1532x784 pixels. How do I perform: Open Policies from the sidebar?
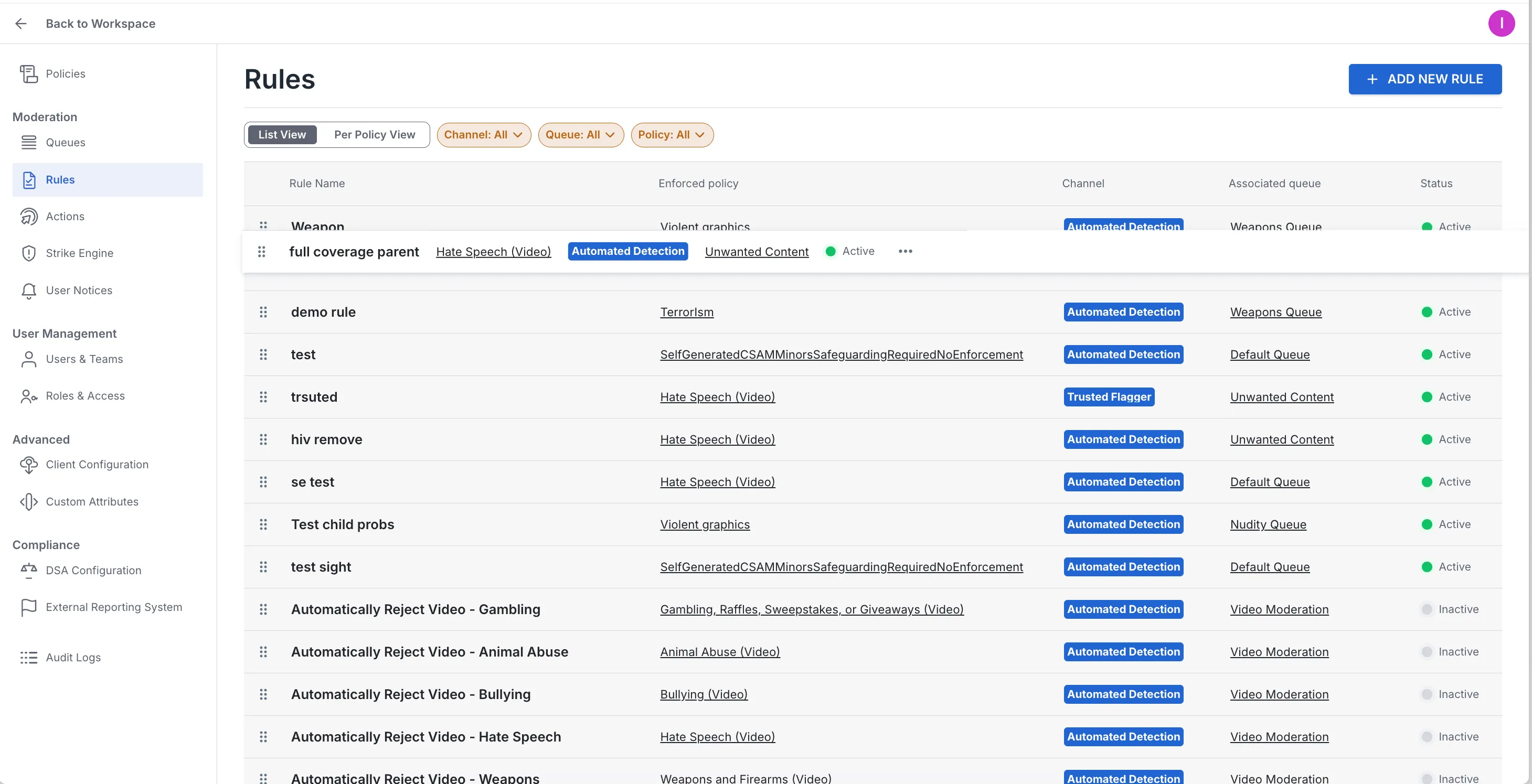coord(66,74)
